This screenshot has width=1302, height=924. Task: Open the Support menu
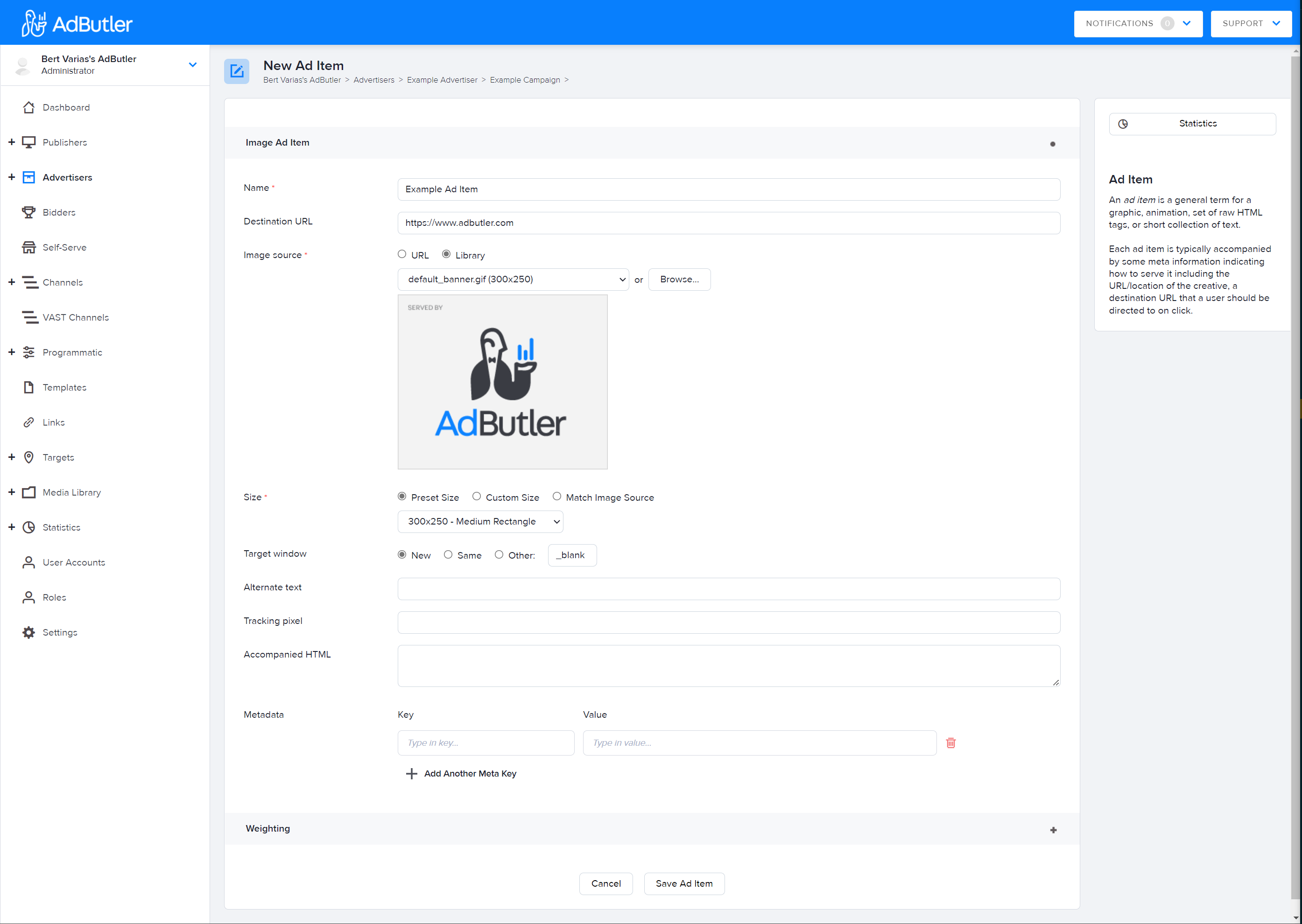[x=1251, y=23]
